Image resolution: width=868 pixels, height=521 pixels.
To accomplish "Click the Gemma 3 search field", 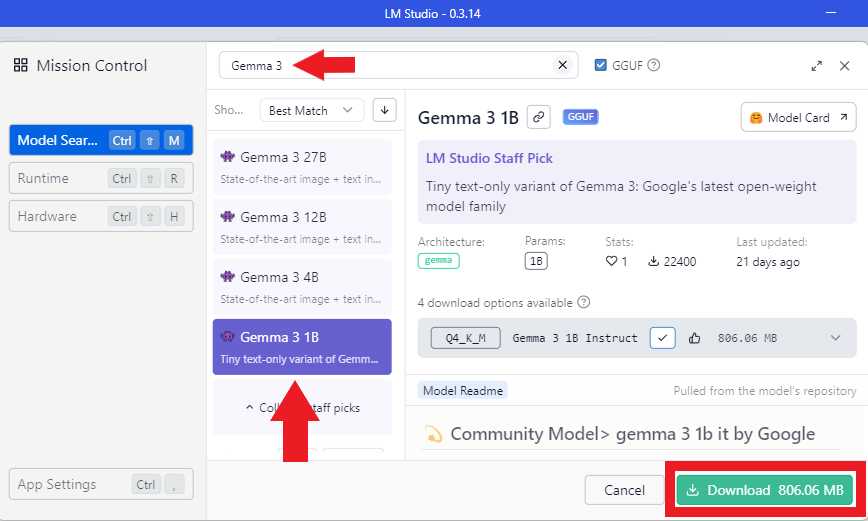I will pyautogui.click(x=399, y=65).
